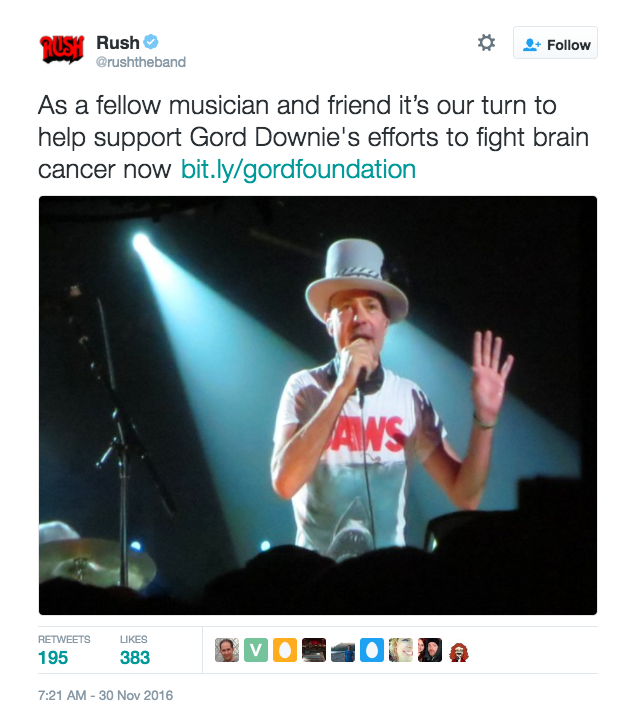The width and height of the screenshot is (635, 713).
Task: Click the first liker's face avatar
Action: point(228,651)
